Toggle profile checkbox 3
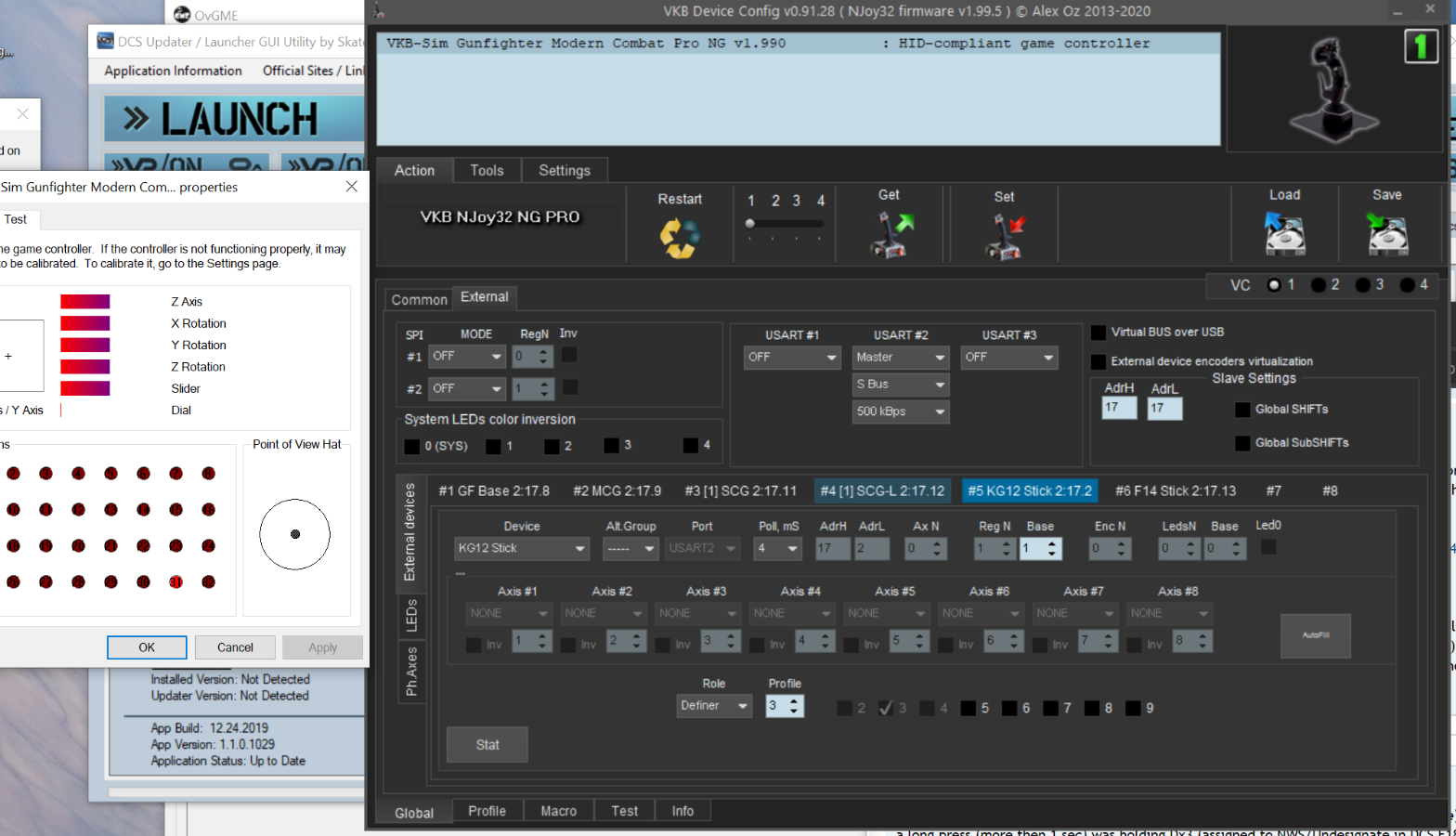Viewport: 1456px width, 836px height. click(886, 708)
